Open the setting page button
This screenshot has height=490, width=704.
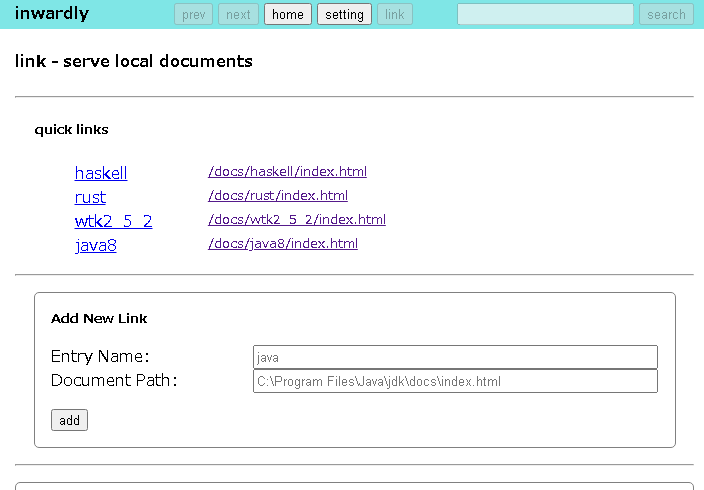tap(344, 14)
